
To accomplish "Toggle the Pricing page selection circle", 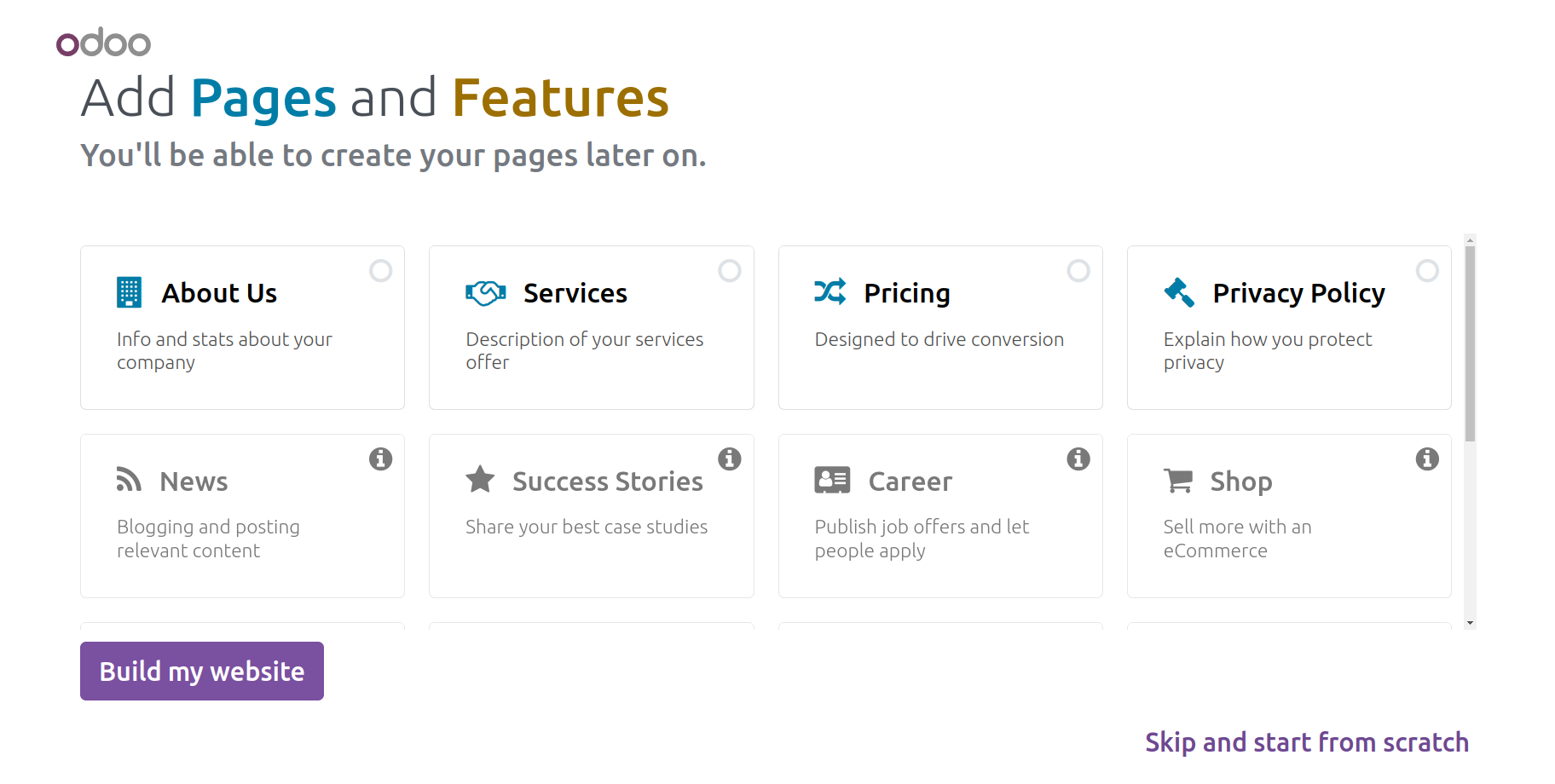I will pos(1078,271).
